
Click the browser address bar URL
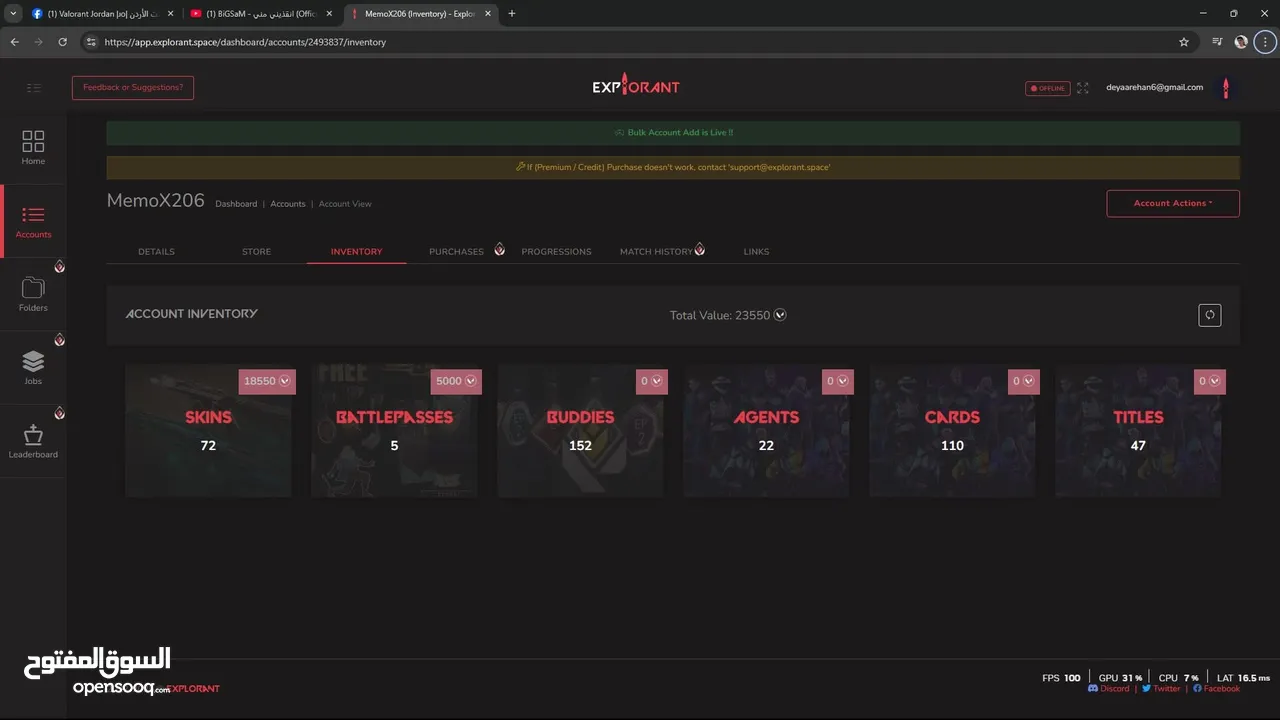[245, 42]
